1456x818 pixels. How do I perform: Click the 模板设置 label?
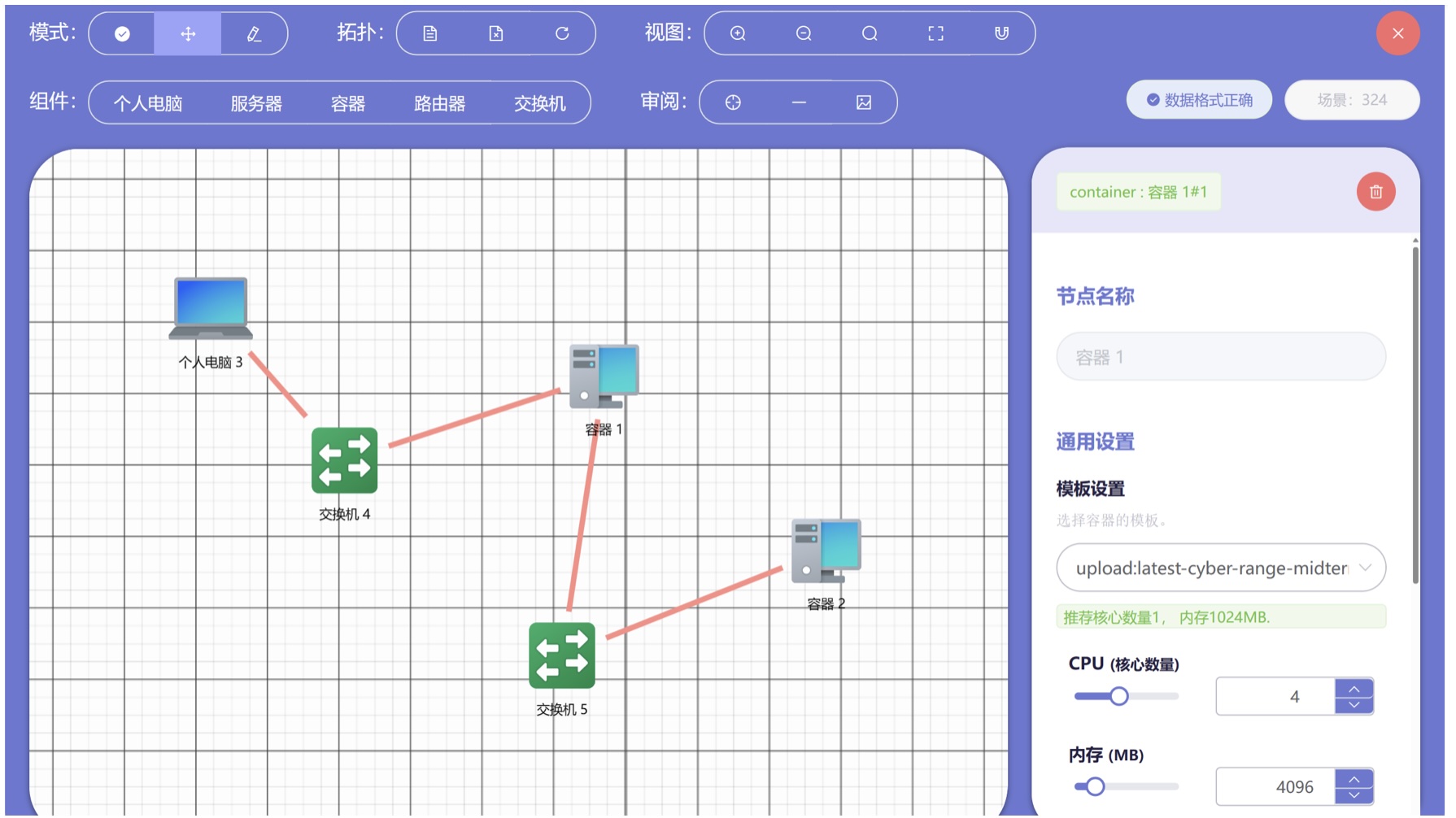coord(1090,489)
